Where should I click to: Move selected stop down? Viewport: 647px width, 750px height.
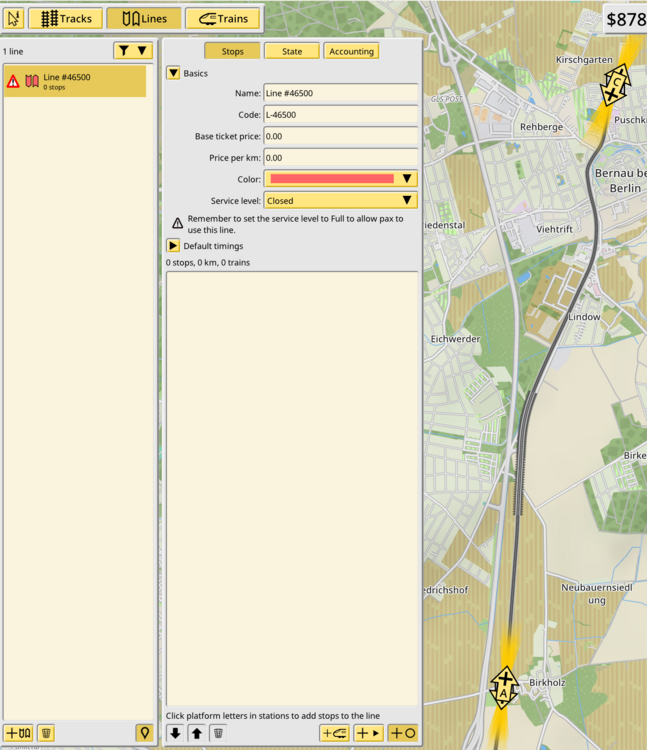[x=175, y=733]
